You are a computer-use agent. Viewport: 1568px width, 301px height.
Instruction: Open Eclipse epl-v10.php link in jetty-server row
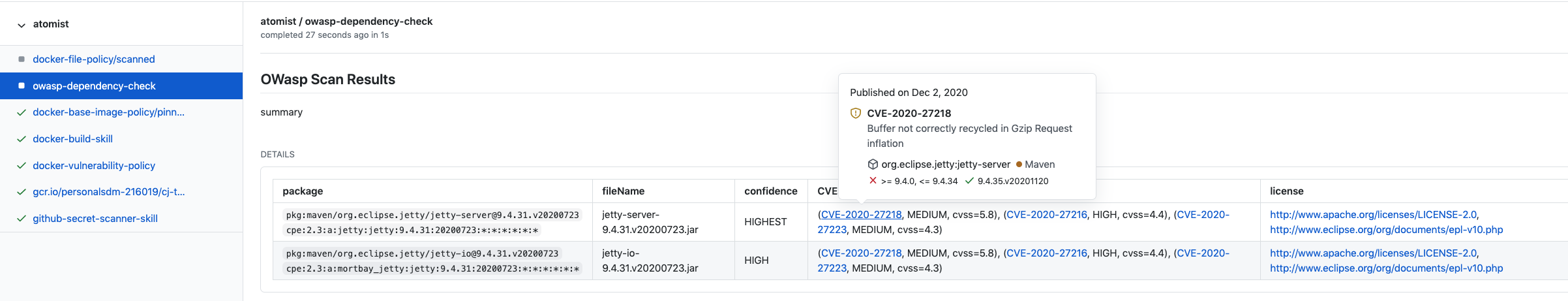coord(1387,230)
